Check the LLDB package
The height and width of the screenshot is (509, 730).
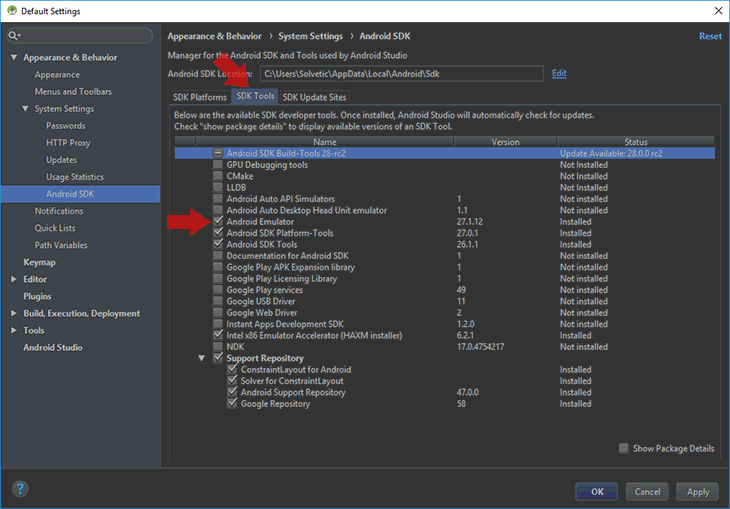pos(218,187)
